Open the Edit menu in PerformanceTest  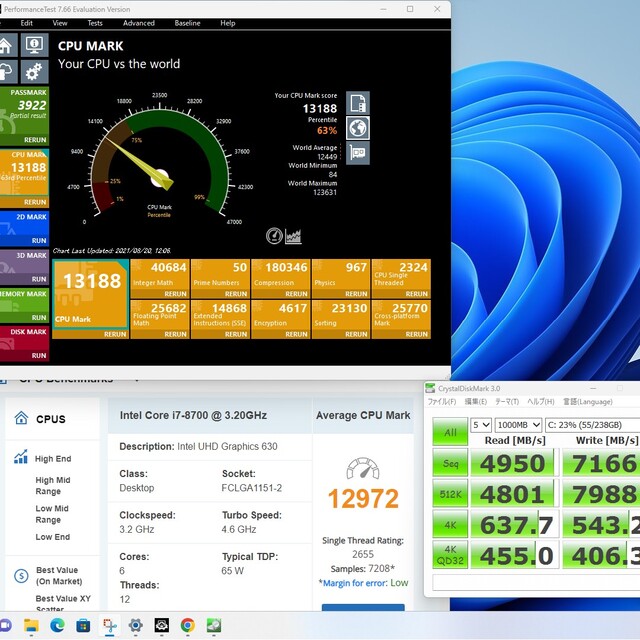coord(27,23)
